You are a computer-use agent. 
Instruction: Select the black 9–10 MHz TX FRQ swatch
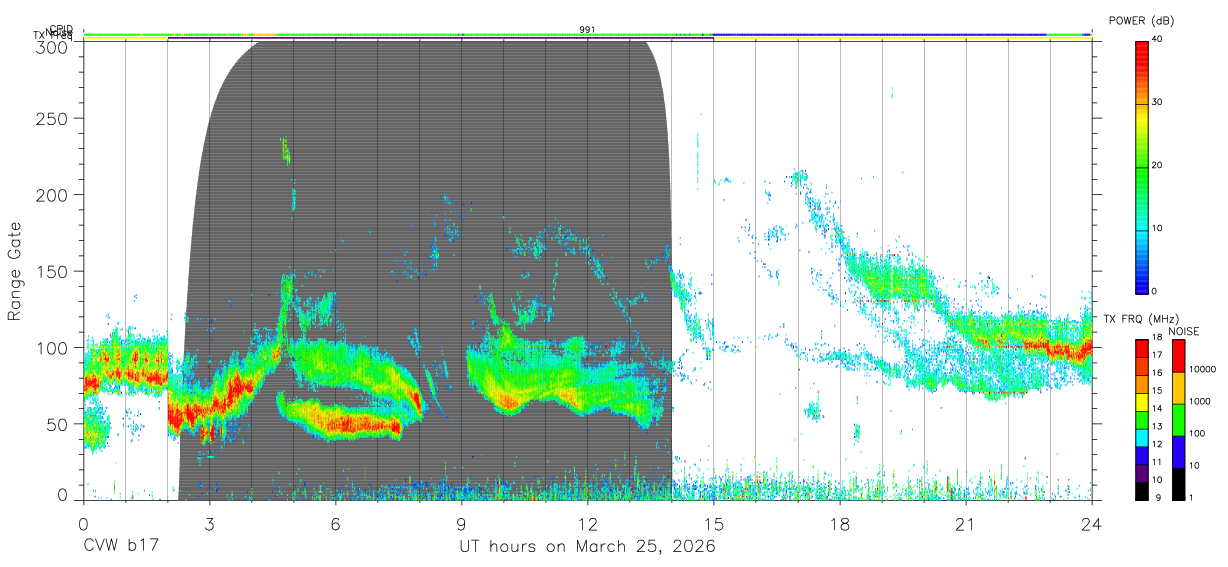[x=1141, y=490]
